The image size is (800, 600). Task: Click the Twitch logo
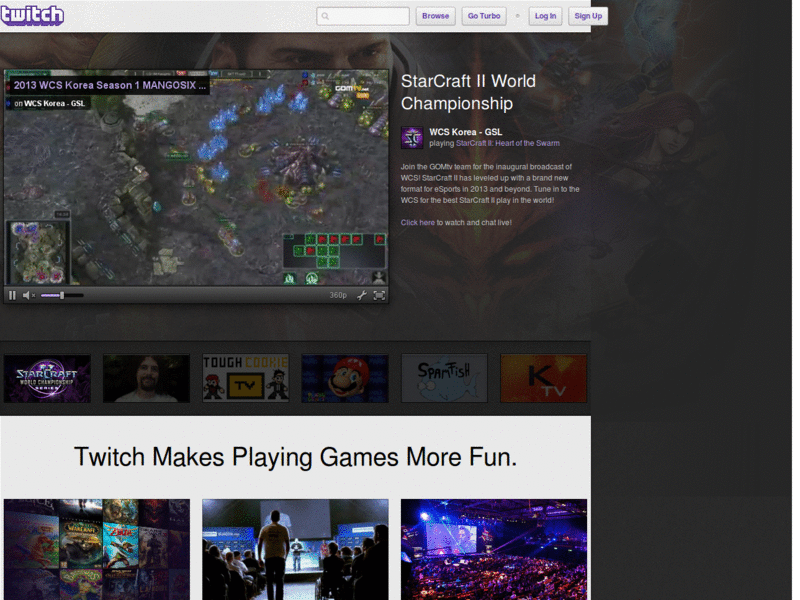[x=32, y=15]
